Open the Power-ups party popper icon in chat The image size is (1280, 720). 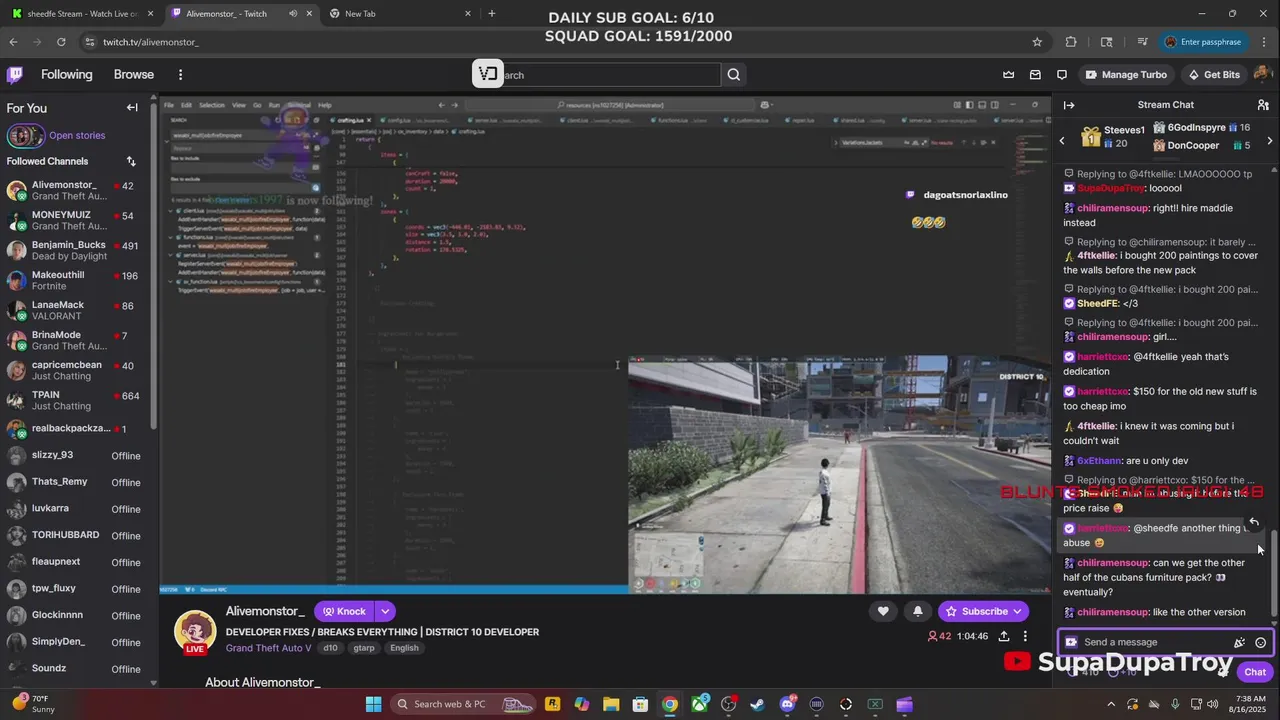click(x=1240, y=642)
